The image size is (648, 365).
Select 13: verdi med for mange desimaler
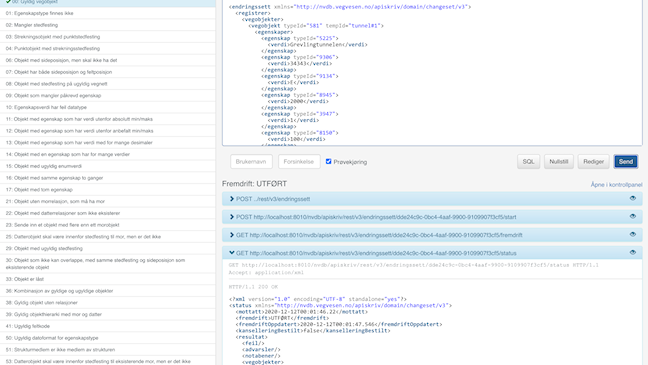tap(107, 143)
